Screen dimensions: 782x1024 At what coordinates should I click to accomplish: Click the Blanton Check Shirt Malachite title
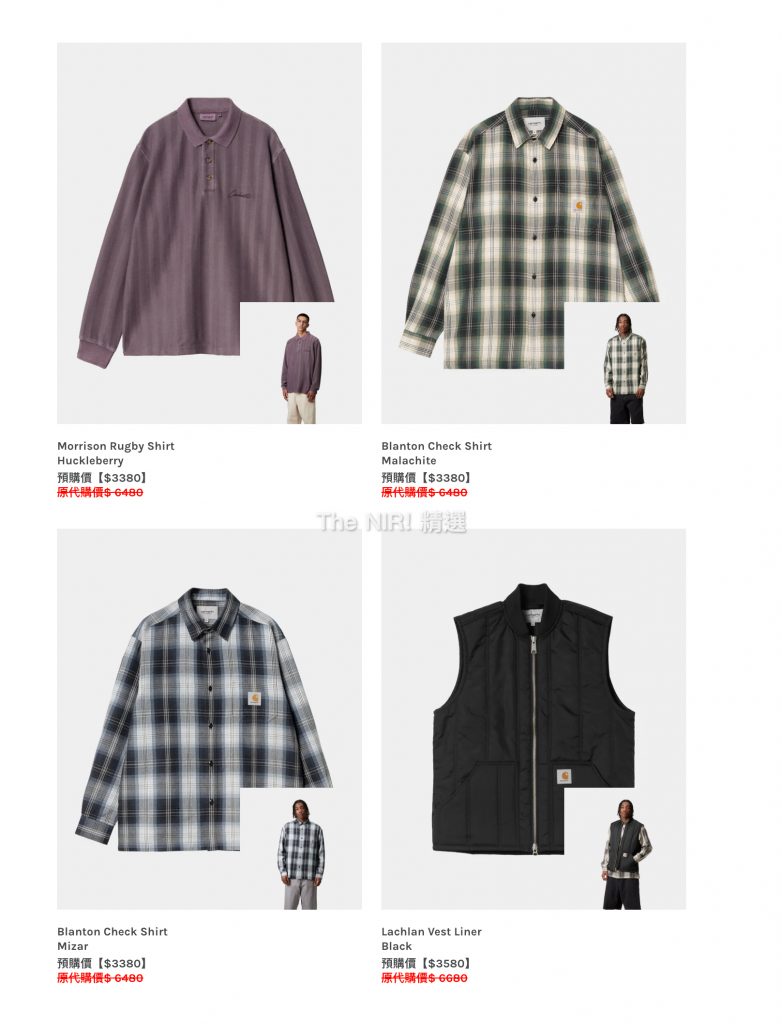[x=436, y=446]
